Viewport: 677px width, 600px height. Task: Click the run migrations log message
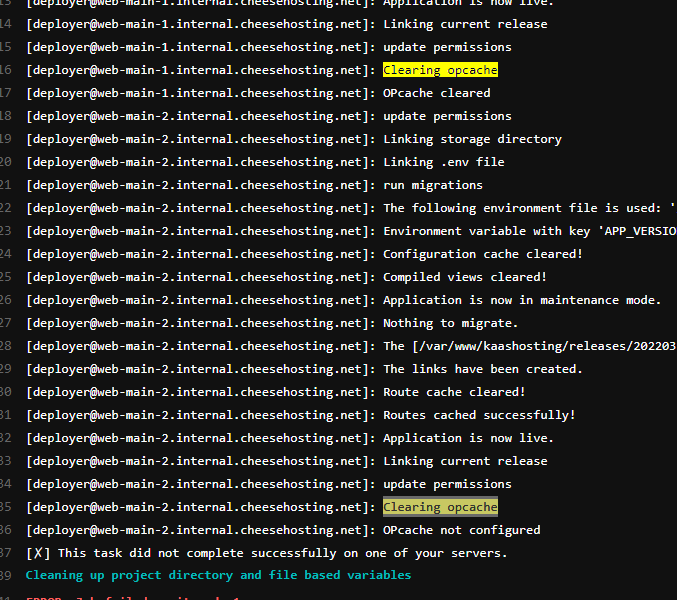(432, 185)
